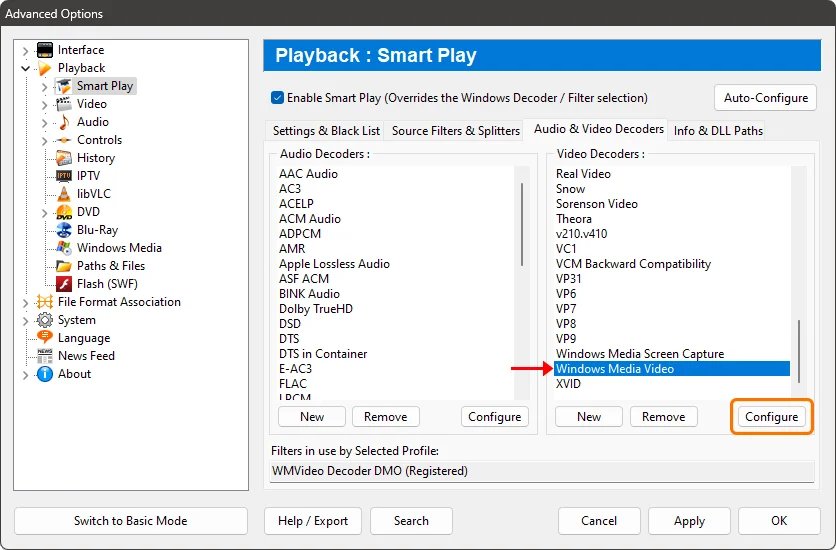Open the Settings & Black List tab
The width and height of the screenshot is (836, 550).
click(326, 131)
